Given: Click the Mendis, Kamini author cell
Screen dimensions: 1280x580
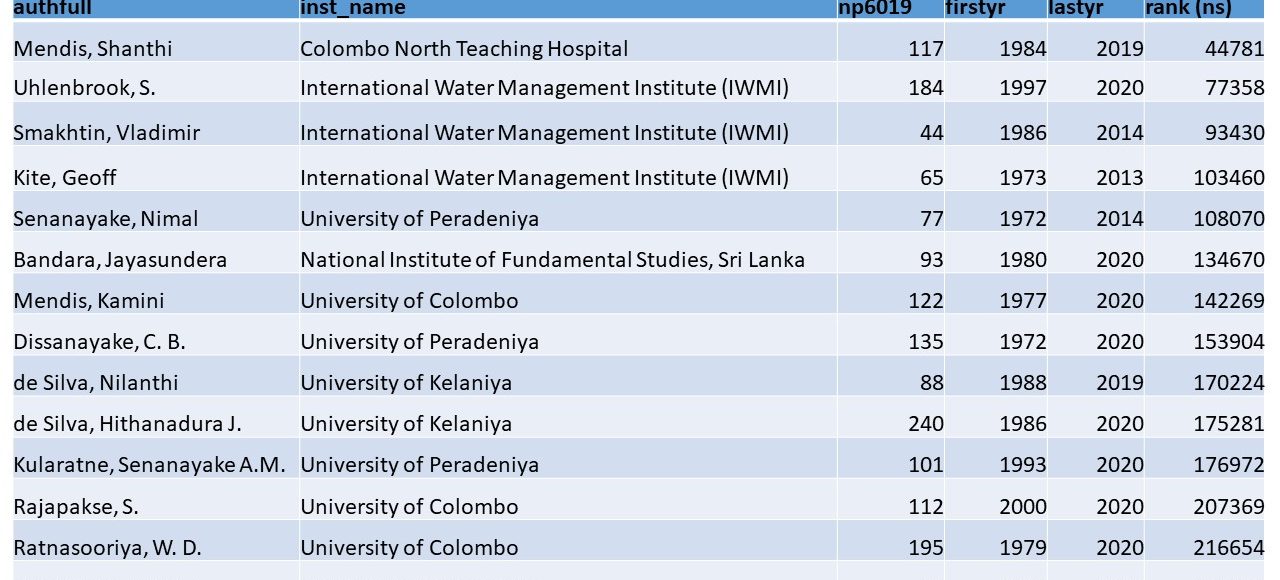Looking at the screenshot, I should [89, 301].
